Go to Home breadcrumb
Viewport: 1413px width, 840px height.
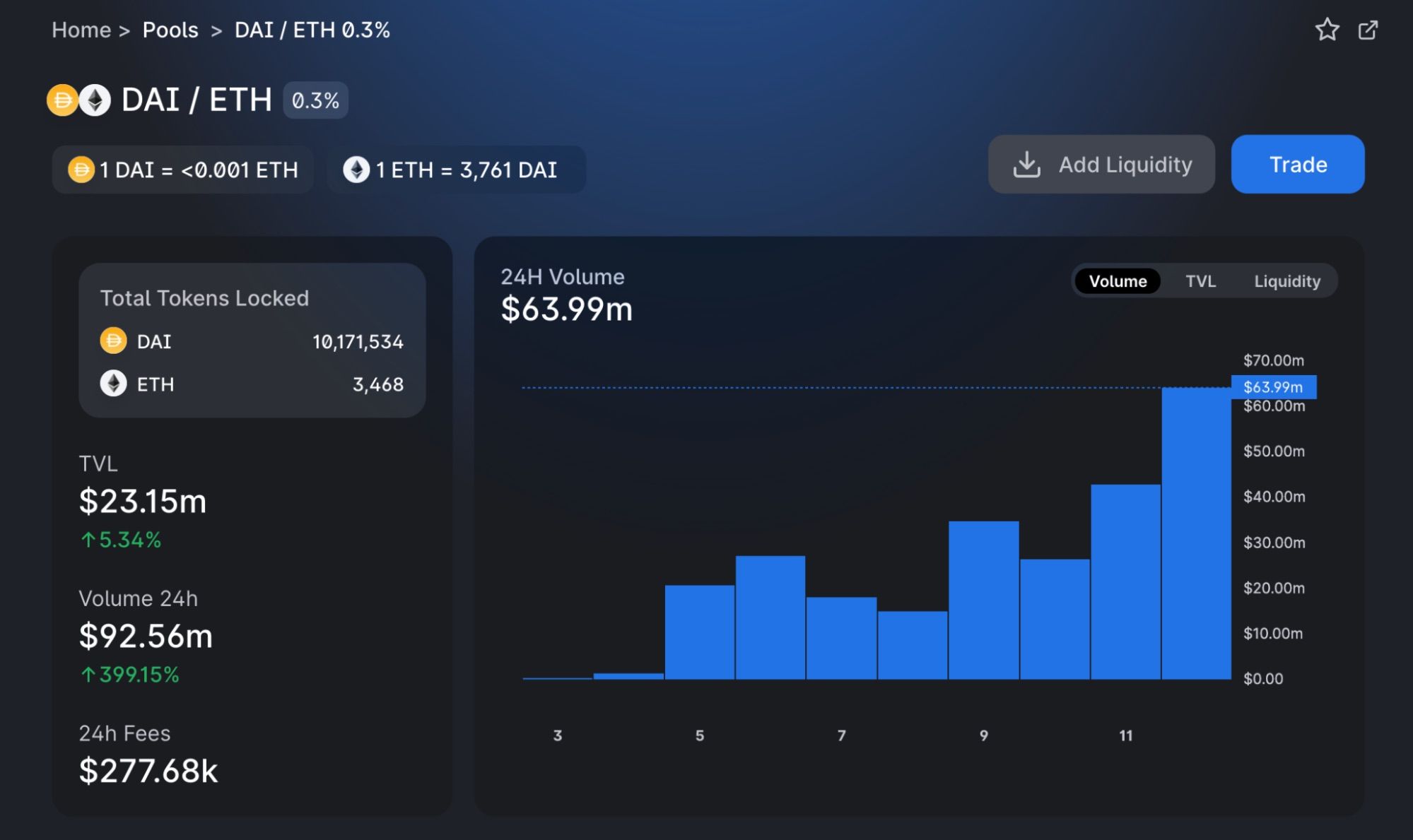(x=81, y=30)
